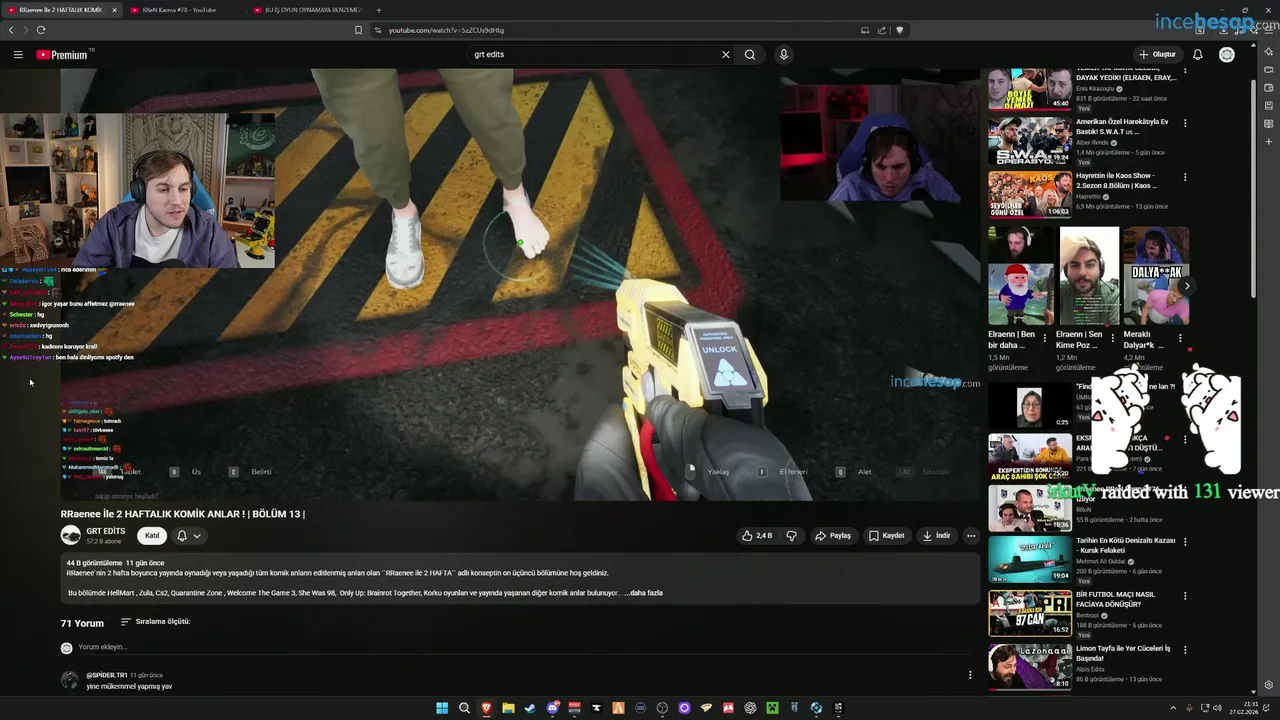Add item to Brave sidebar with plus
This screenshot has height=720, width=1280.
coord(1269,141)
